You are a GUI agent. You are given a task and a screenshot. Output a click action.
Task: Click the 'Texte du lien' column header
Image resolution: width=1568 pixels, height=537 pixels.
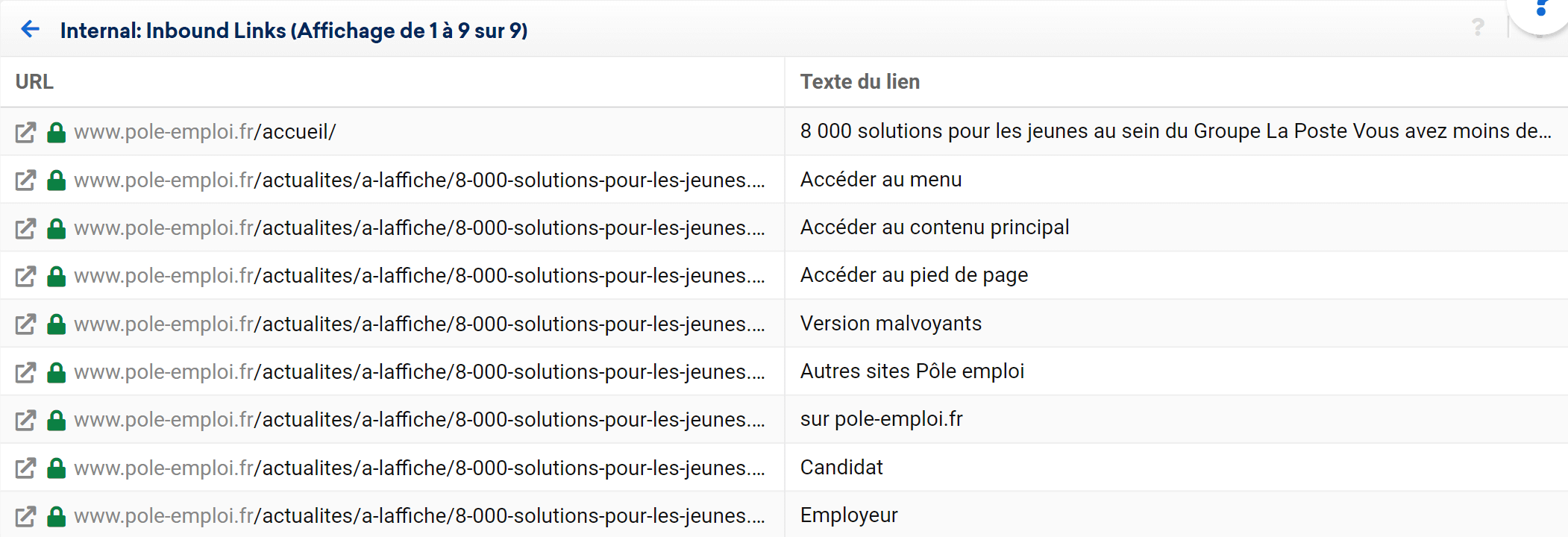click(859, 82)
